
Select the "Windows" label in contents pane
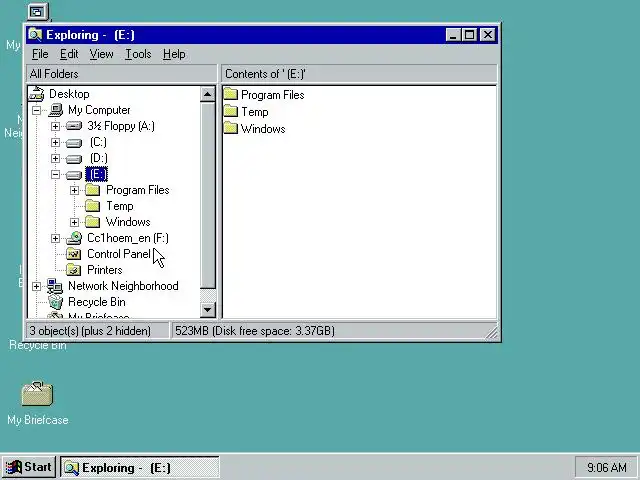coord(263,129)
